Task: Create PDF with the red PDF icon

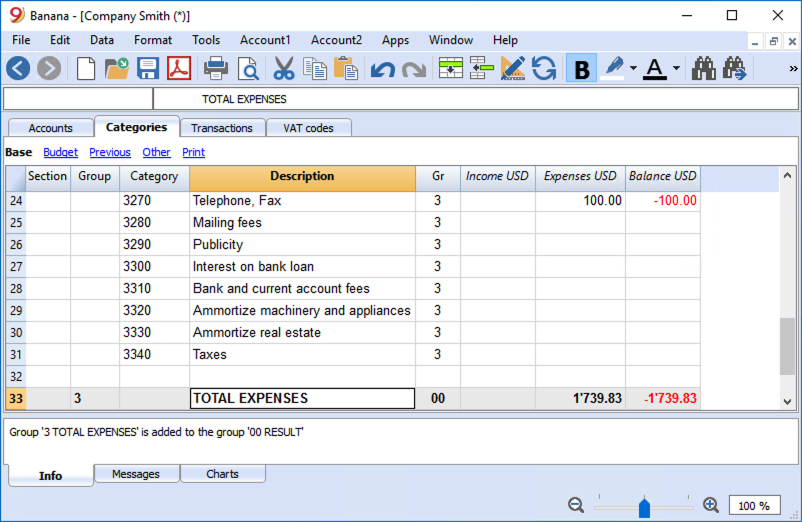Action: [179, 69]
